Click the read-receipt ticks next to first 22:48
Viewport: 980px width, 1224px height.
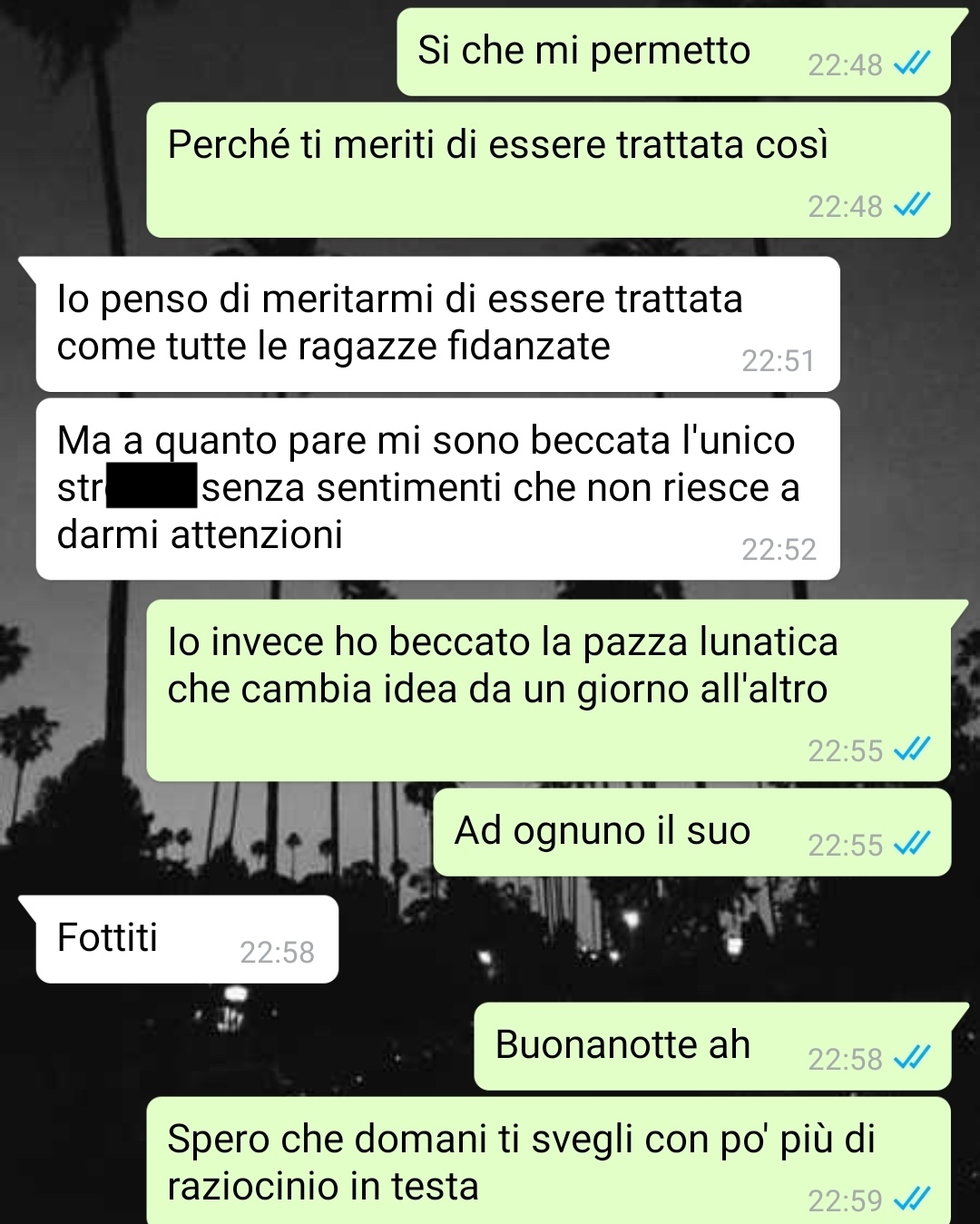tap(912, 64)
